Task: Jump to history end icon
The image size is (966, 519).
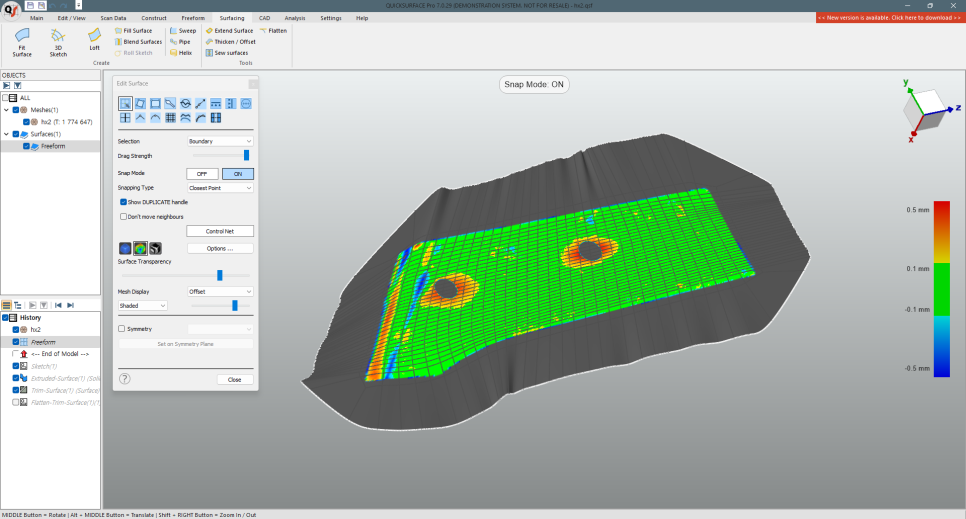Action: [70, 305]
